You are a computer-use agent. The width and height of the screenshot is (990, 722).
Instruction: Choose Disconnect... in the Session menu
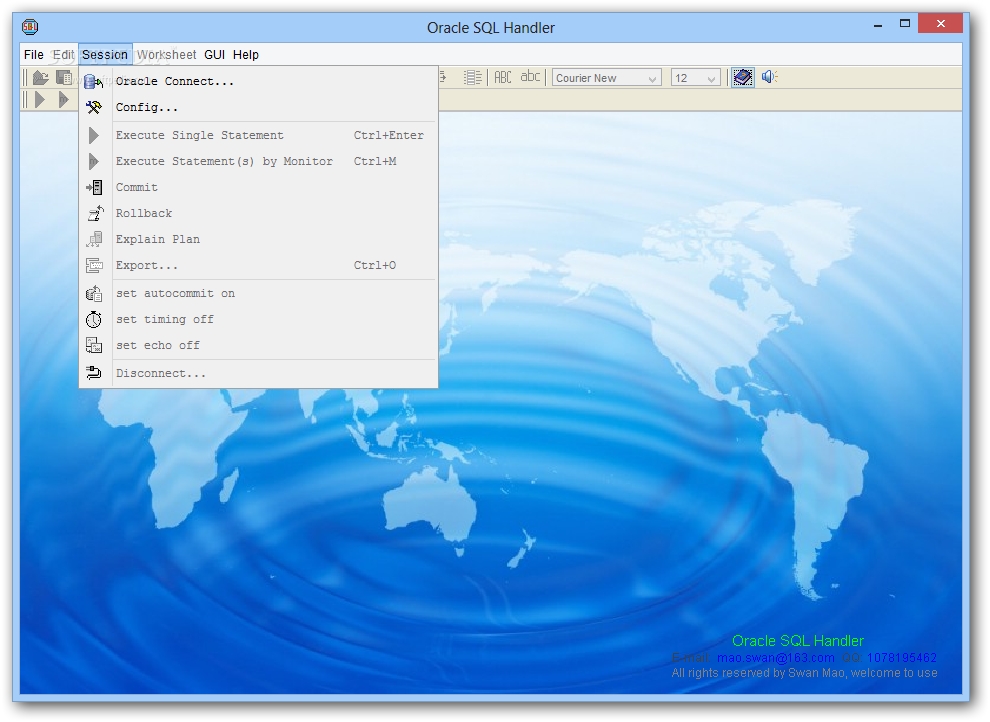click(x=258, y=374)
